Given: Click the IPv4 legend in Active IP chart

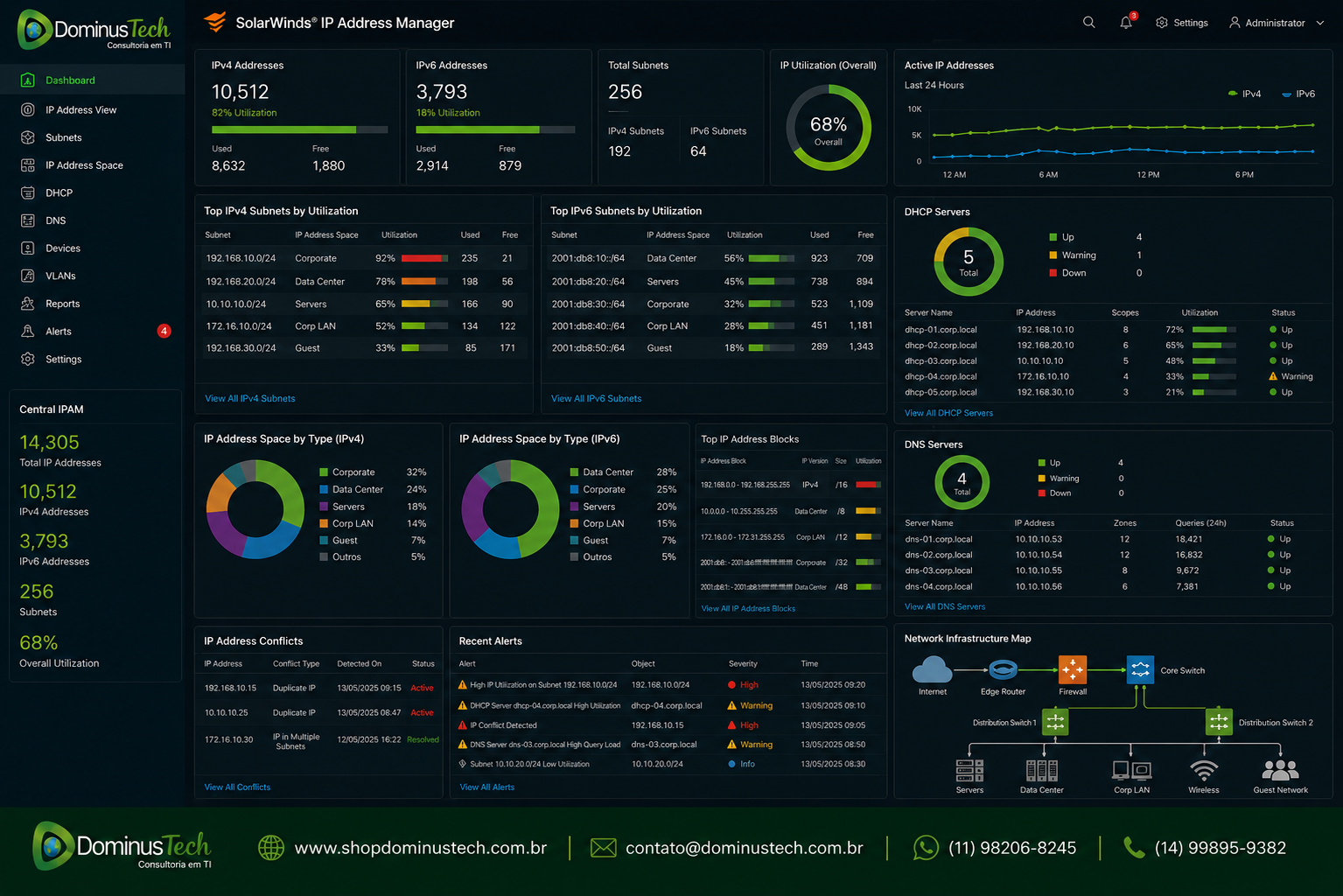Looking at the screenshot, I should (1244, 94).
